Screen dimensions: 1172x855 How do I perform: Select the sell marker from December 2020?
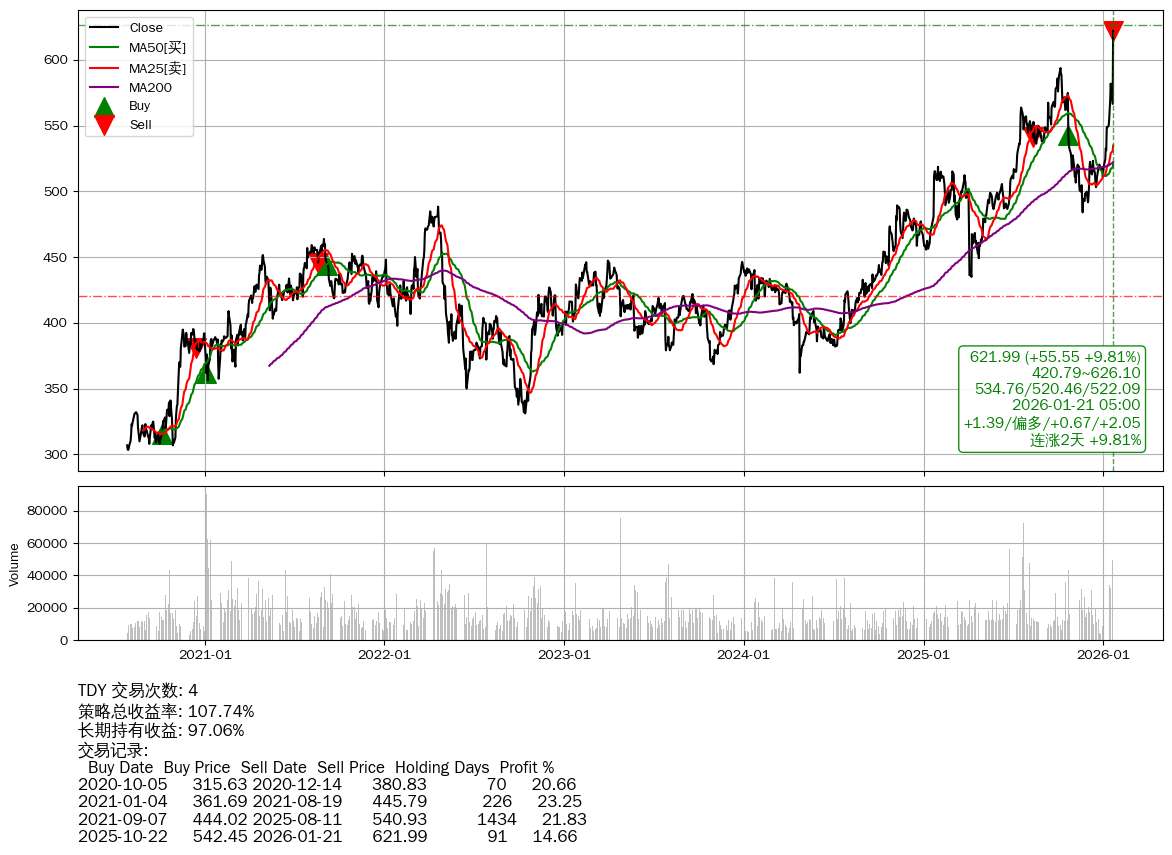coord(198,348)
